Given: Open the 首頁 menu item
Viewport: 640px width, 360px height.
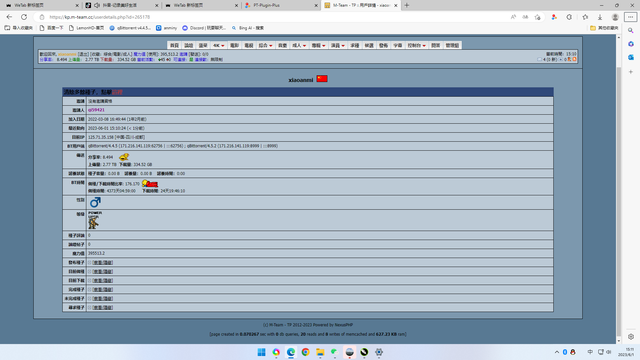Looking at the screenshot, I should (x=174, y=45).
